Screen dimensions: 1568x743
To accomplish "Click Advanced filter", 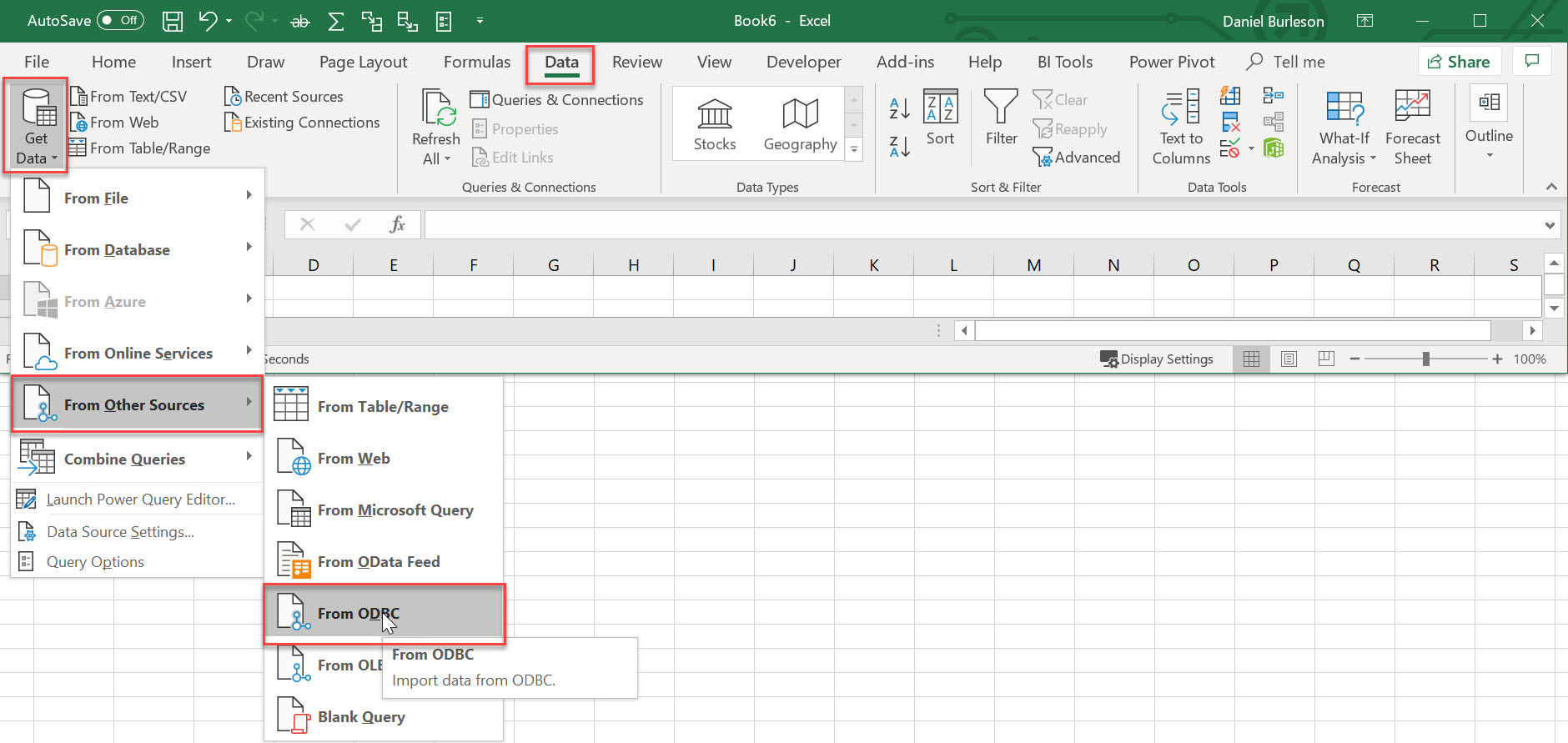I will coord(1077,158).
